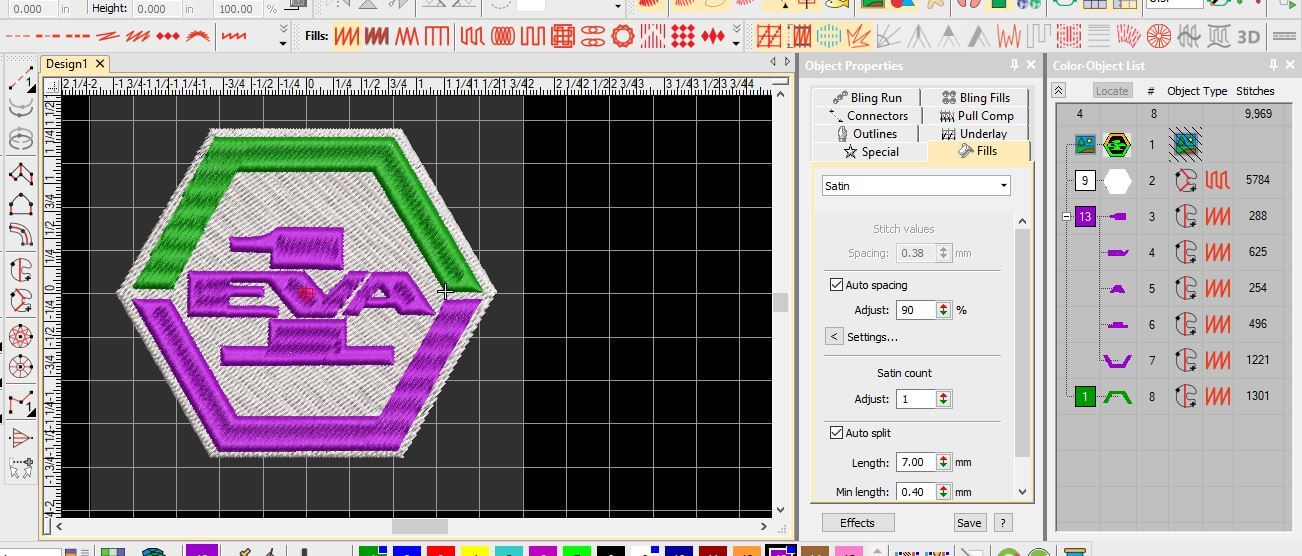Image resolution: width=1302 pixels, height=556 pixels.
Task: Close the Design1 tab
Action: point(100,64)
